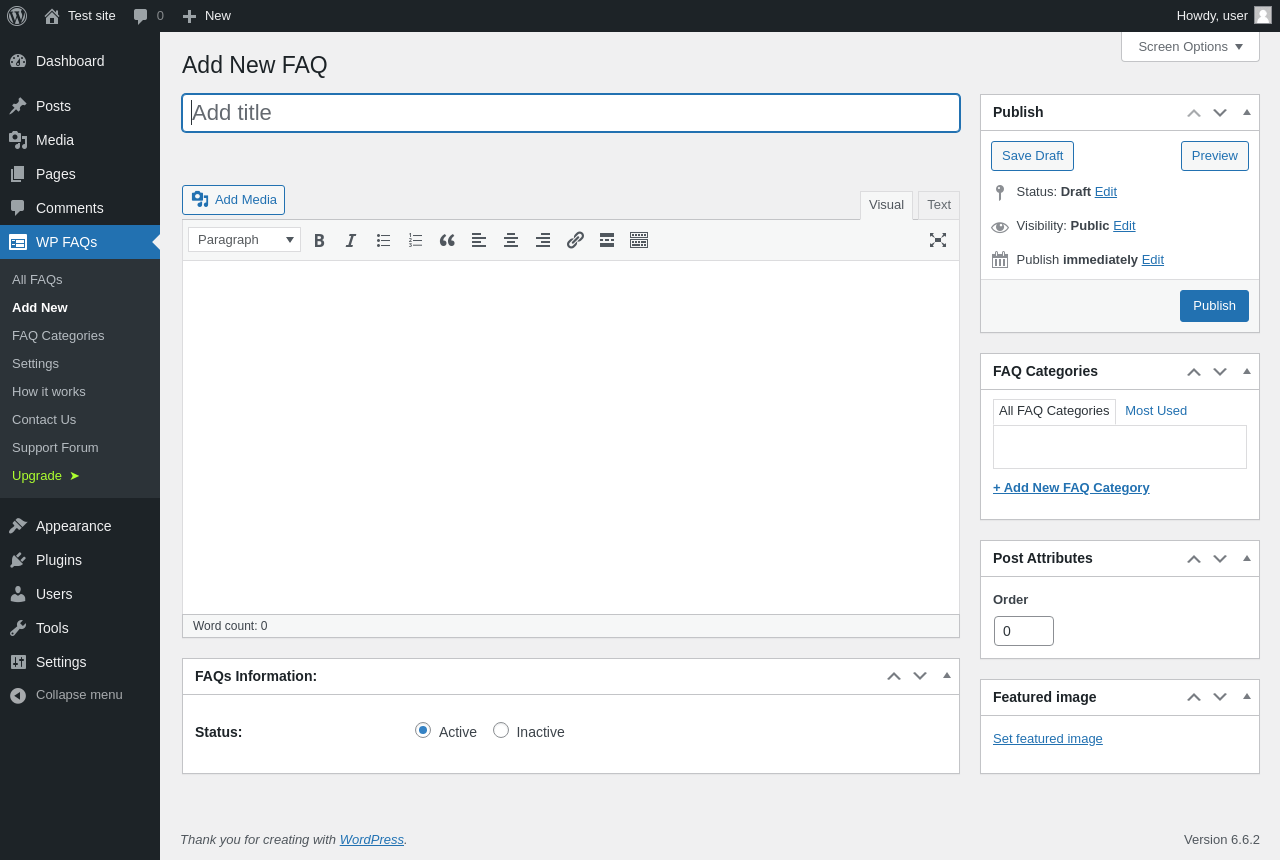Edit the Visibility setting
This screenshot has width=1280, height=860.
pyautogui.click(x=1124, y=226)
